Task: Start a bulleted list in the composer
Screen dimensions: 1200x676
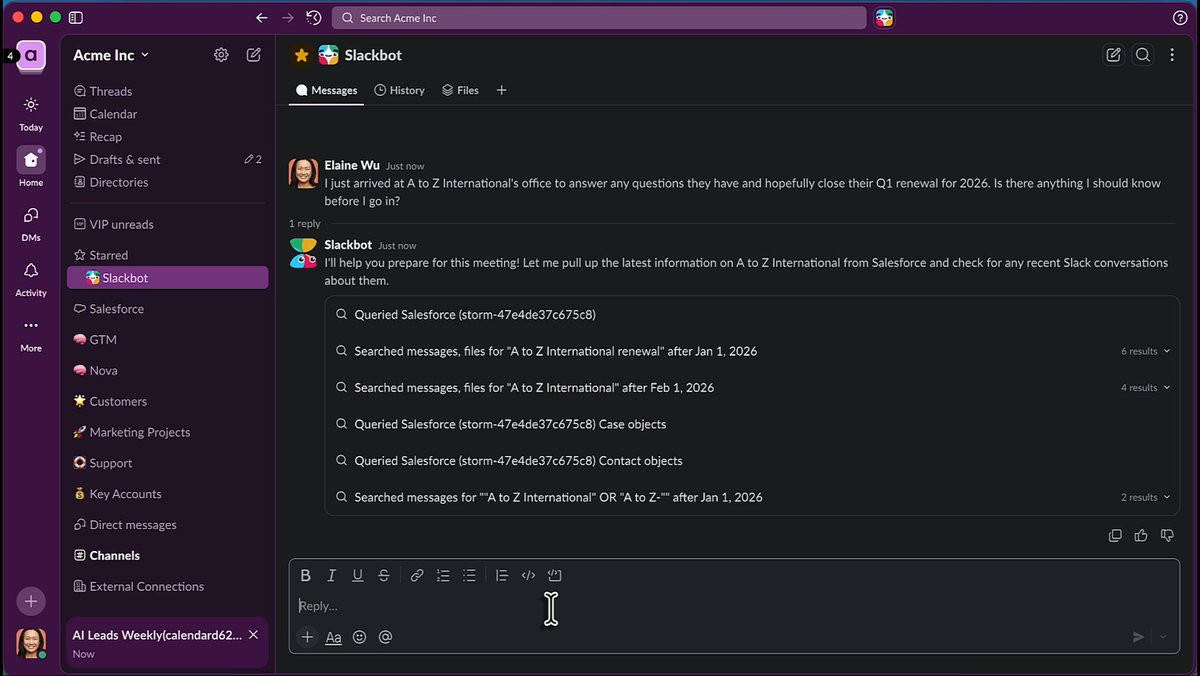Action: click(469, 575)
